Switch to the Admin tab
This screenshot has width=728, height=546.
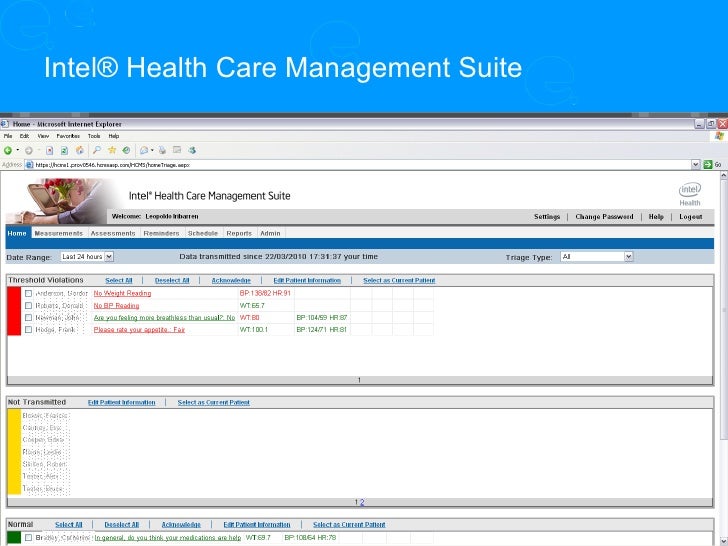point(270,233)
